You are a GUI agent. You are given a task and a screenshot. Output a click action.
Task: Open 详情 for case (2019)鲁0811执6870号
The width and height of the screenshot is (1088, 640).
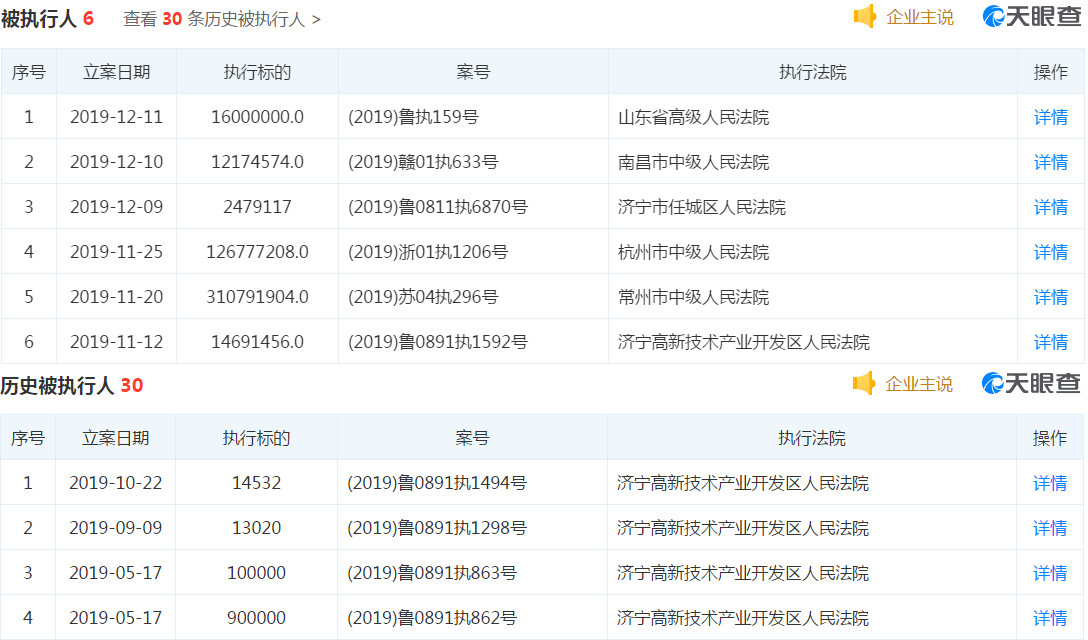(x=1051, y=207)
